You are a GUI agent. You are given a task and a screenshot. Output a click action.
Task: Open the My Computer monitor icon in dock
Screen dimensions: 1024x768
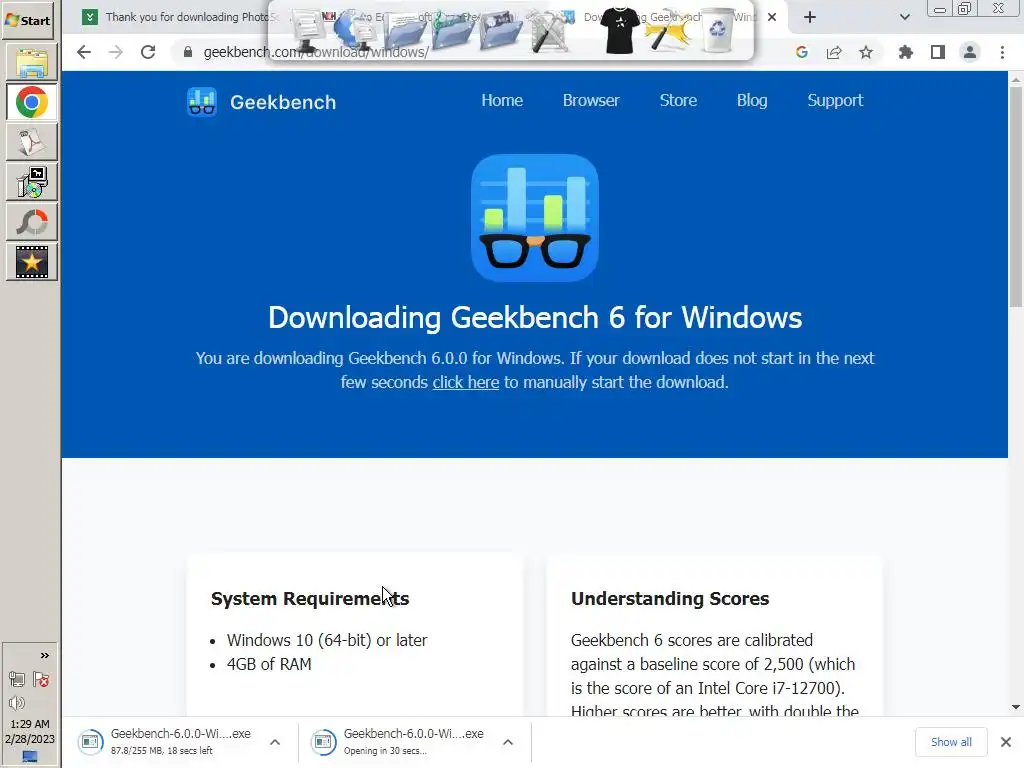[x=306, y=31]
